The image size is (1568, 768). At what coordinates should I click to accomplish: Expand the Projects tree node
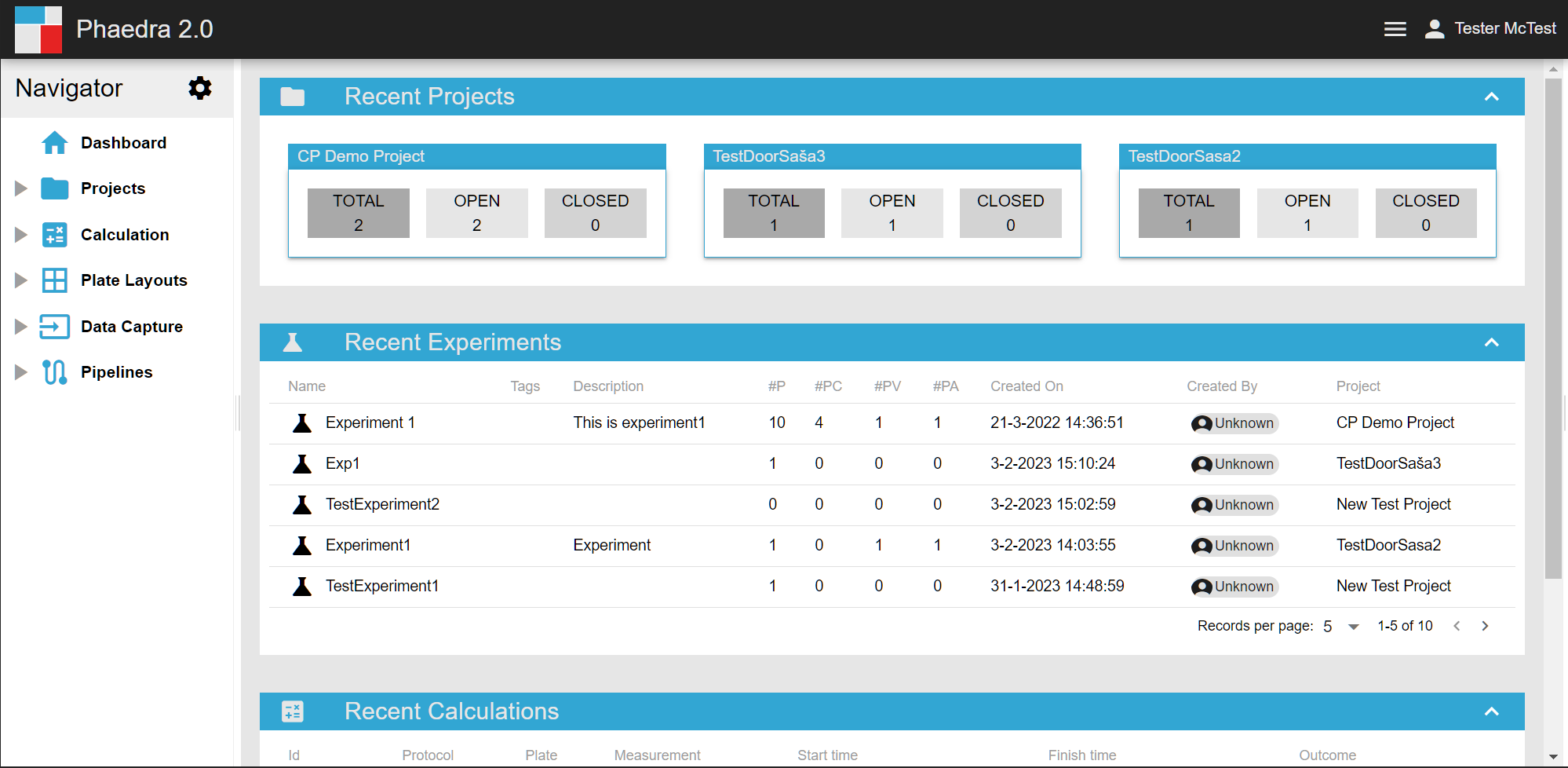point(21,188)
